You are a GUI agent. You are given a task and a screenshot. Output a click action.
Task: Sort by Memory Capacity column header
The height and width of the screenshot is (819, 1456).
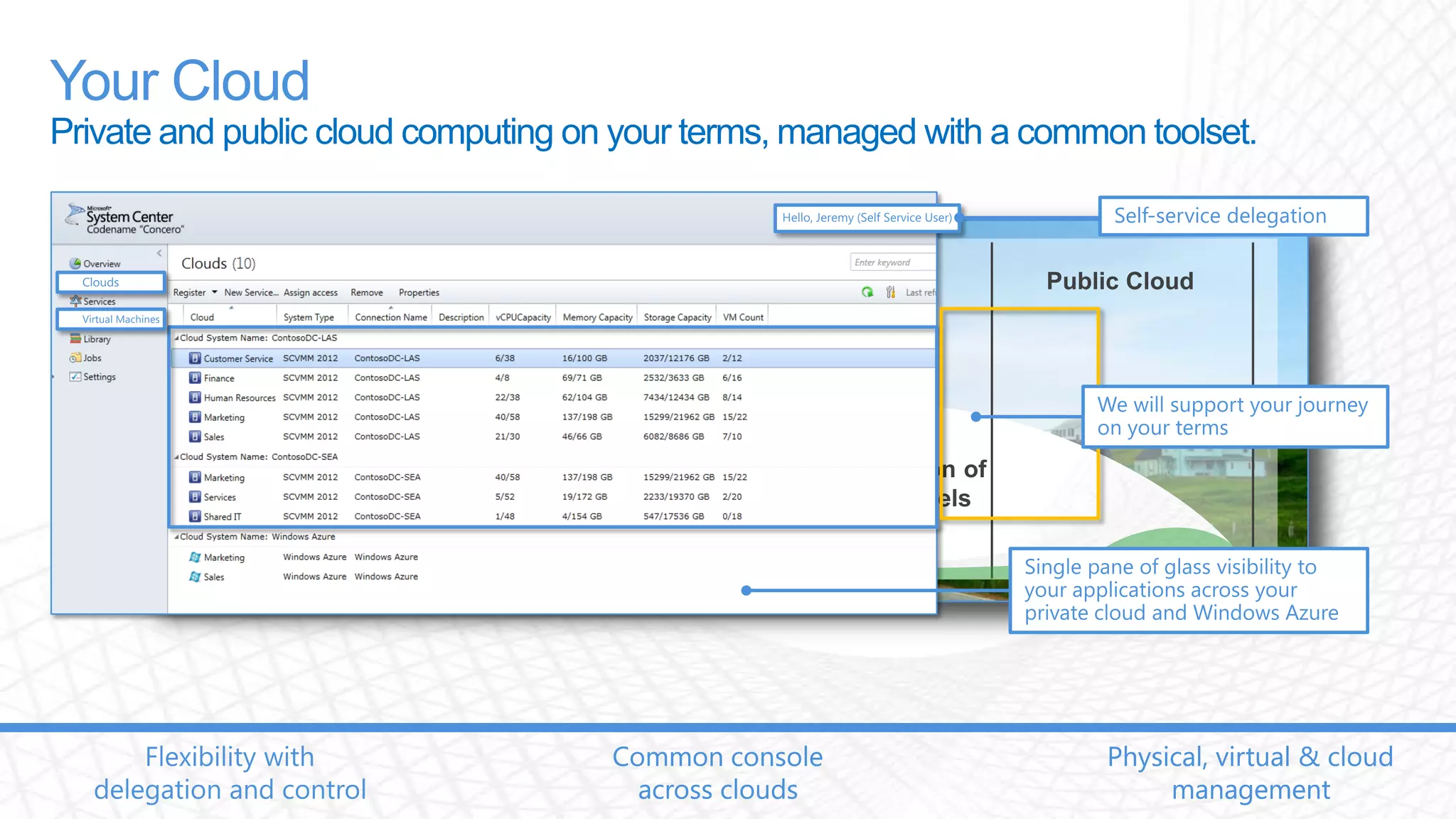(598, 318)
